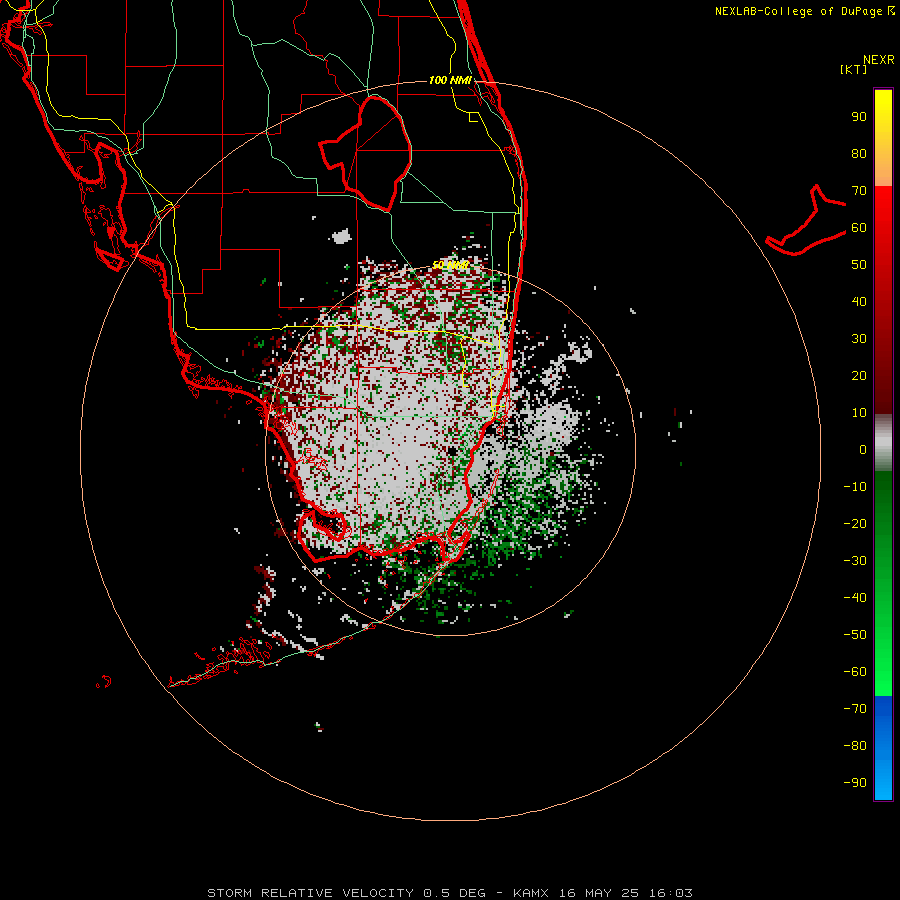Click the -50 value on the velocity scale
This screenshot has height=900, width=900.
coord(855,634)
